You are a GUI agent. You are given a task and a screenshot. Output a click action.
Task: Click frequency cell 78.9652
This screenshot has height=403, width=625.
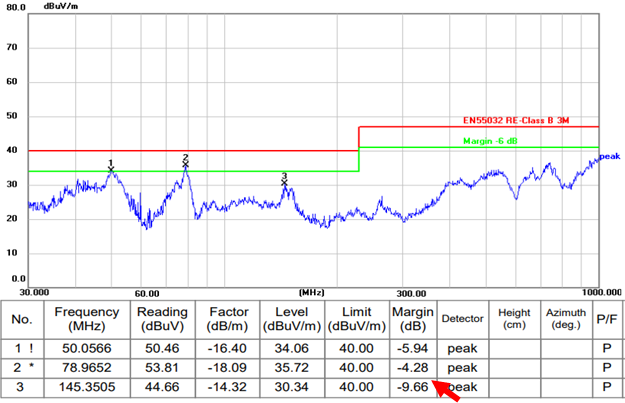(x=87, y=368)
